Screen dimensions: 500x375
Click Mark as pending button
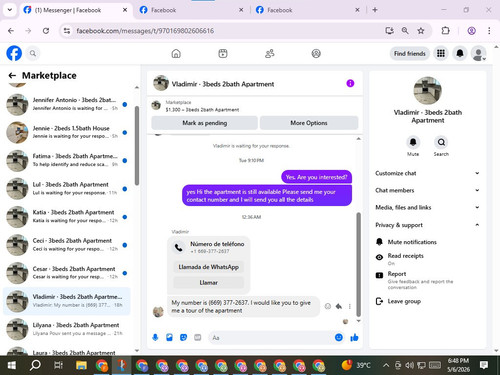[x=204, y=123]
